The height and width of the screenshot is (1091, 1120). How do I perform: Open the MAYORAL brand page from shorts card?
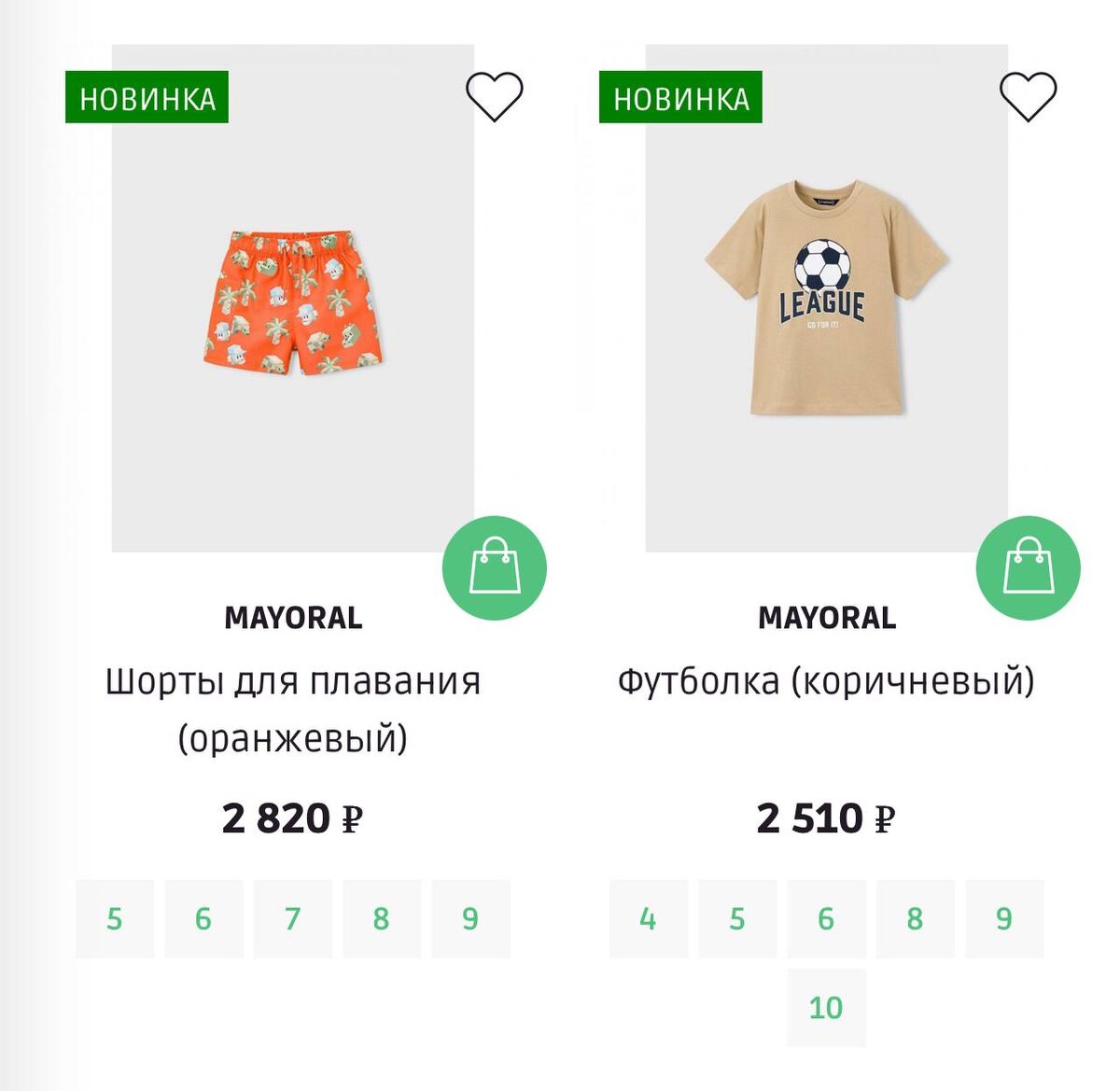click(x=293, y=617)
